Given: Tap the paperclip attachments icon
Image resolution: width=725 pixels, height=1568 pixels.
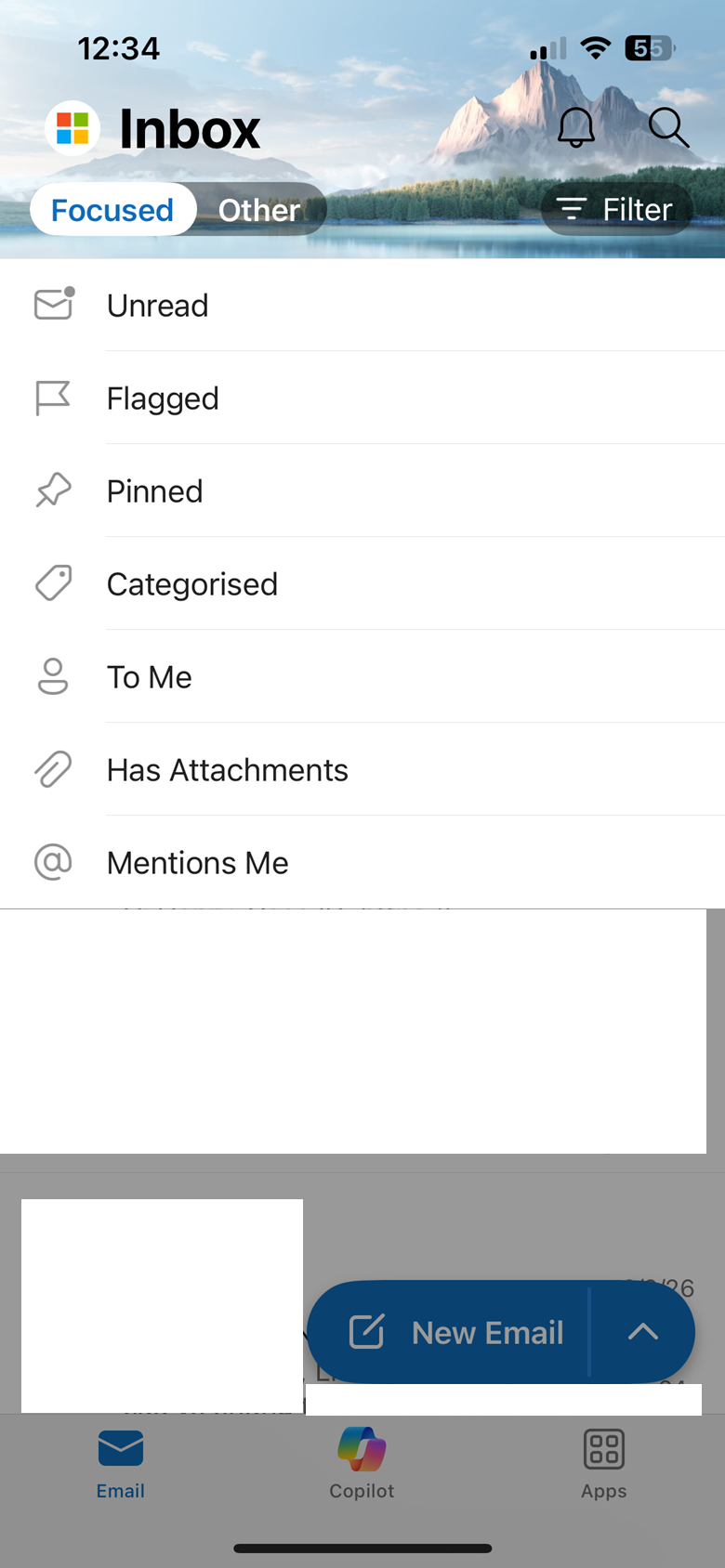Looking at the screenshot, I should [53, 769].
